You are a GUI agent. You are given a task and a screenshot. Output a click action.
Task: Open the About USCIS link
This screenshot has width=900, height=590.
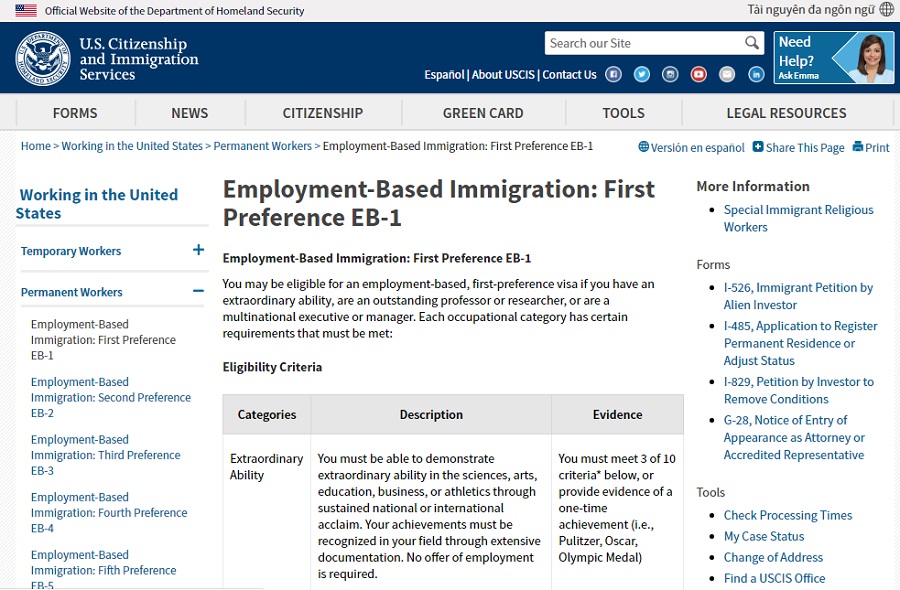(x=503, y=75)
